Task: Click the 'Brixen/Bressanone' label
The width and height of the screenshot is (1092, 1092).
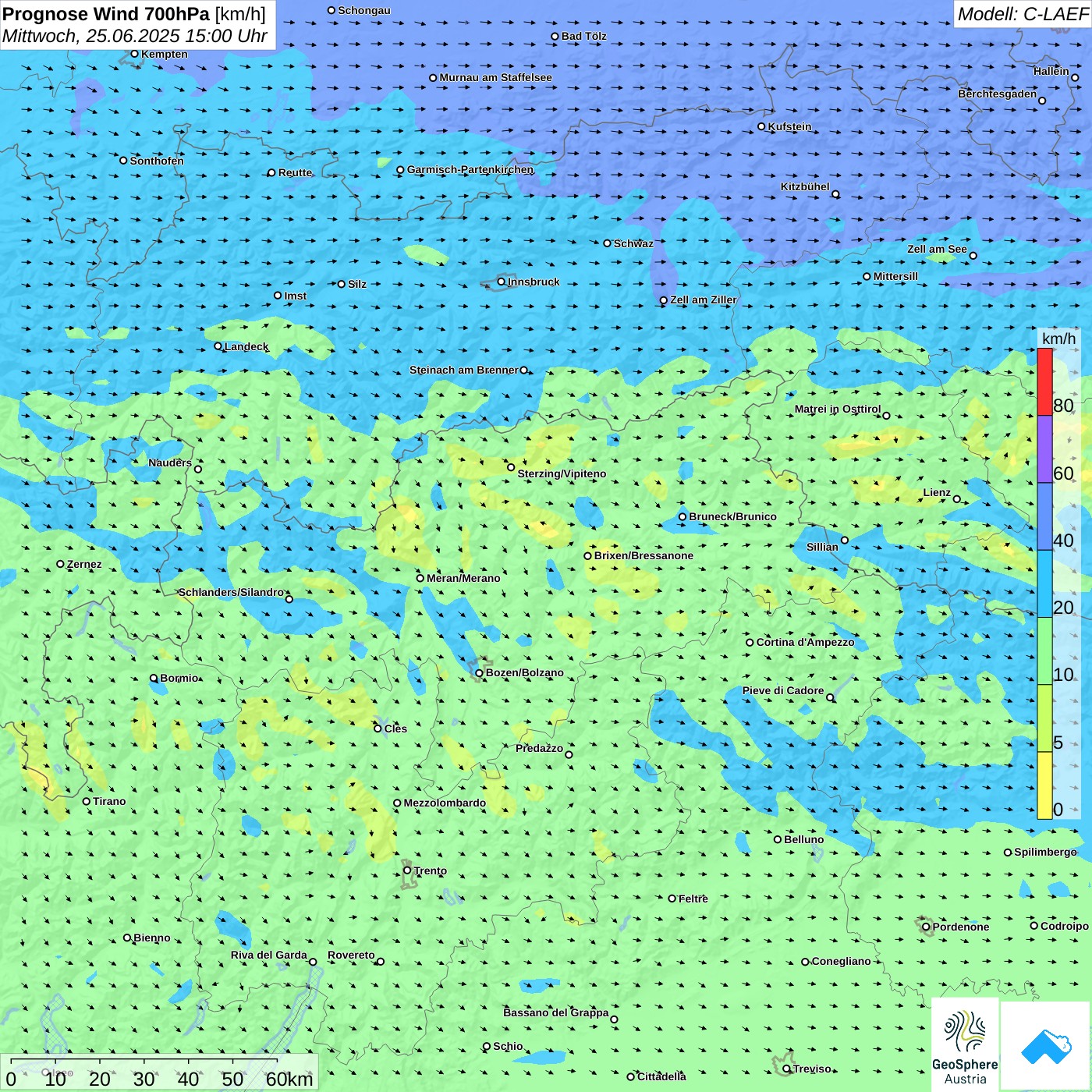Action: [643, 555]
